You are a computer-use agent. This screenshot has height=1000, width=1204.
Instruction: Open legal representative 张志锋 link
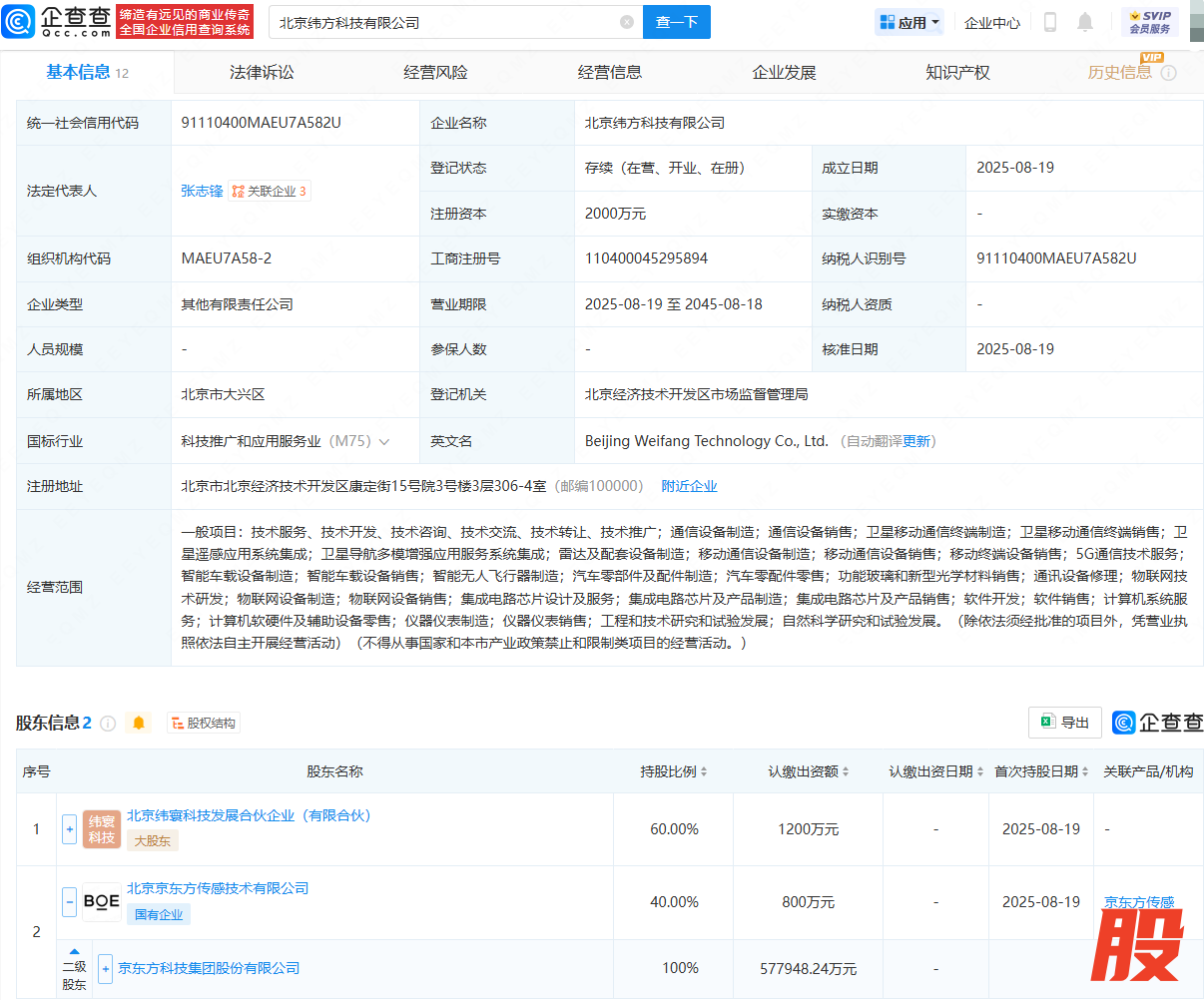202,191
